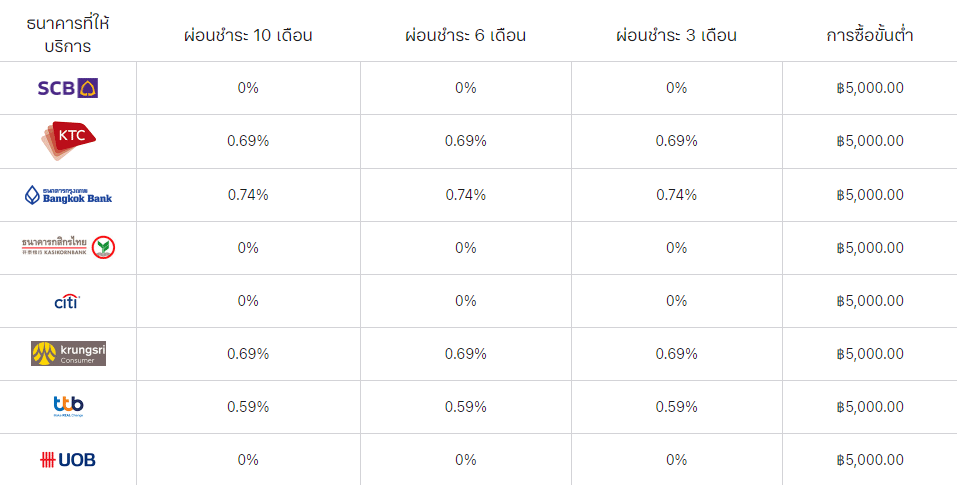Click the UOB bank logo
957x485 pixels.
click(68, 460)
